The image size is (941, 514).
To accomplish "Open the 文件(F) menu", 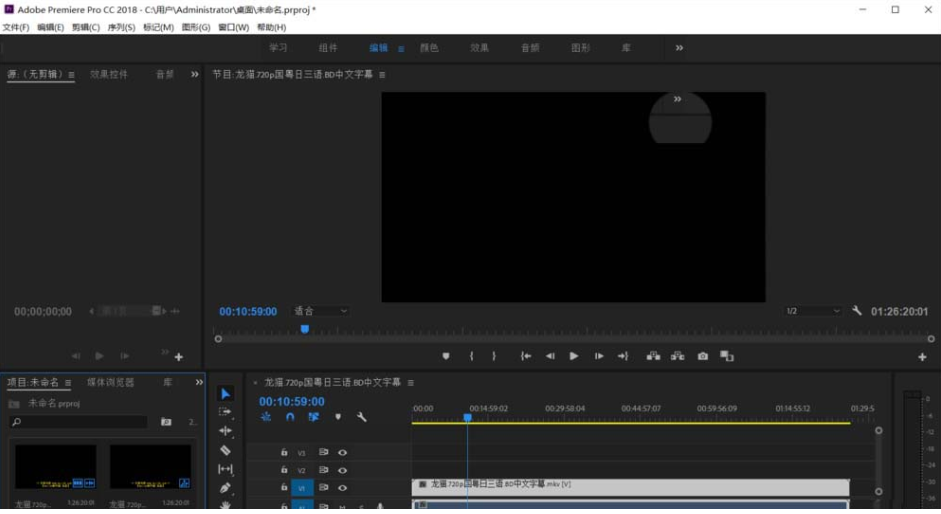I will (16, 27).
